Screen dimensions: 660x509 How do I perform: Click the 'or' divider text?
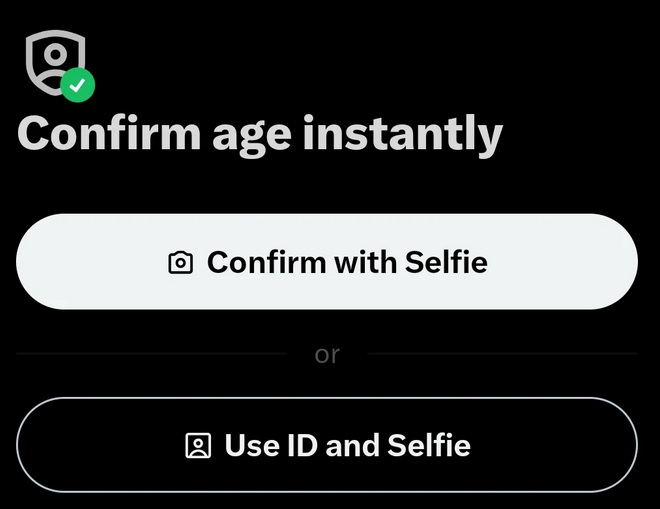(327, 354)
